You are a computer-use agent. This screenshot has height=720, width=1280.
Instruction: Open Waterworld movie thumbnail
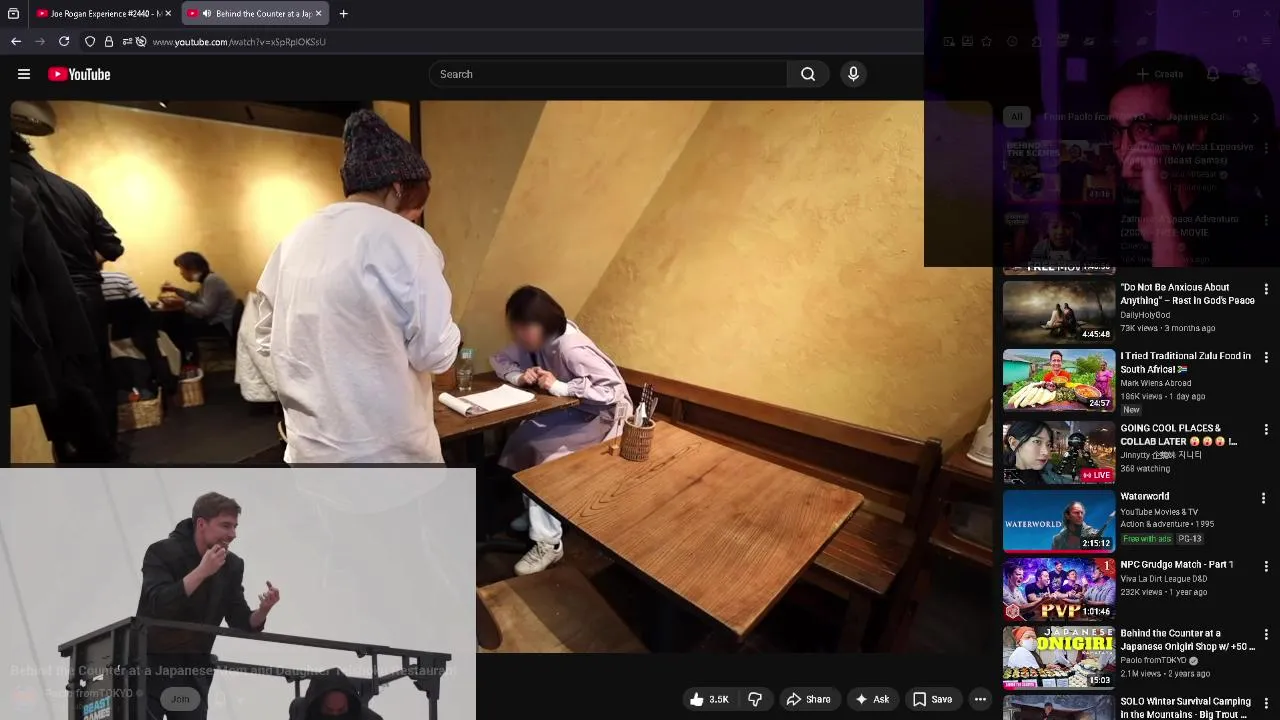(x=1059, y=521)
